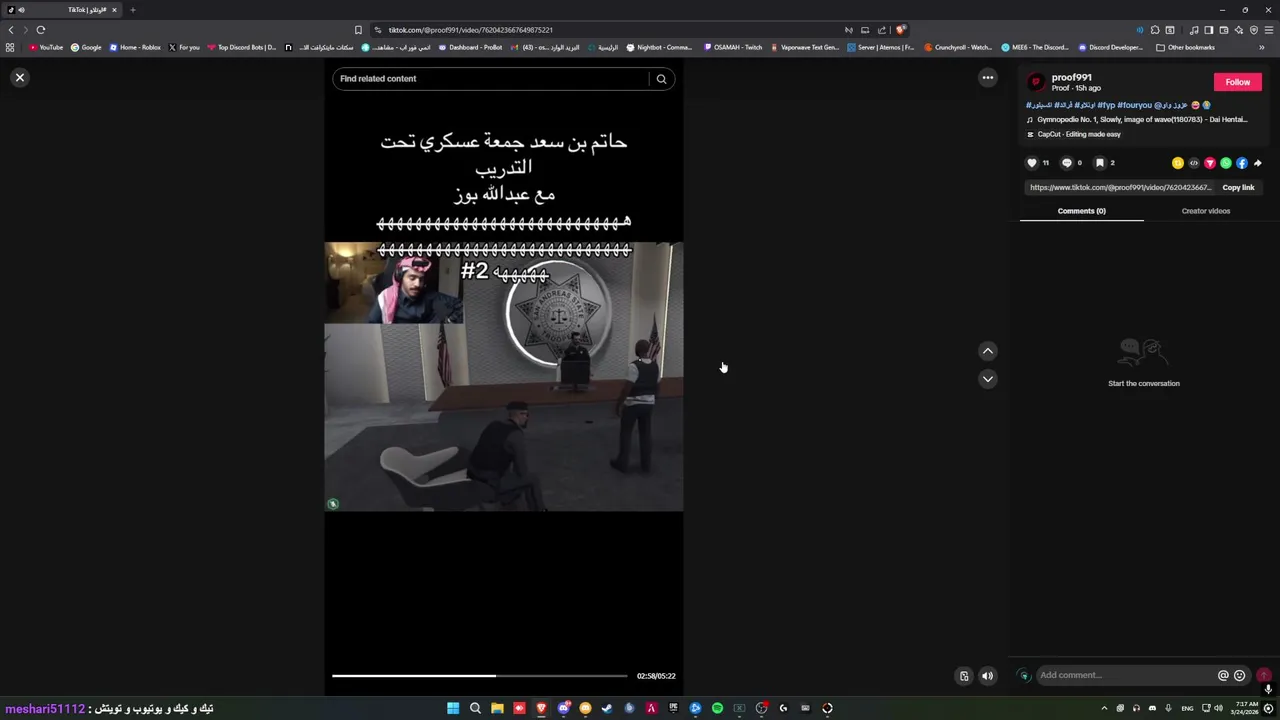Mute the TikTok tab audio icon
Screen dimensions: 1280x720
[20, 10]
